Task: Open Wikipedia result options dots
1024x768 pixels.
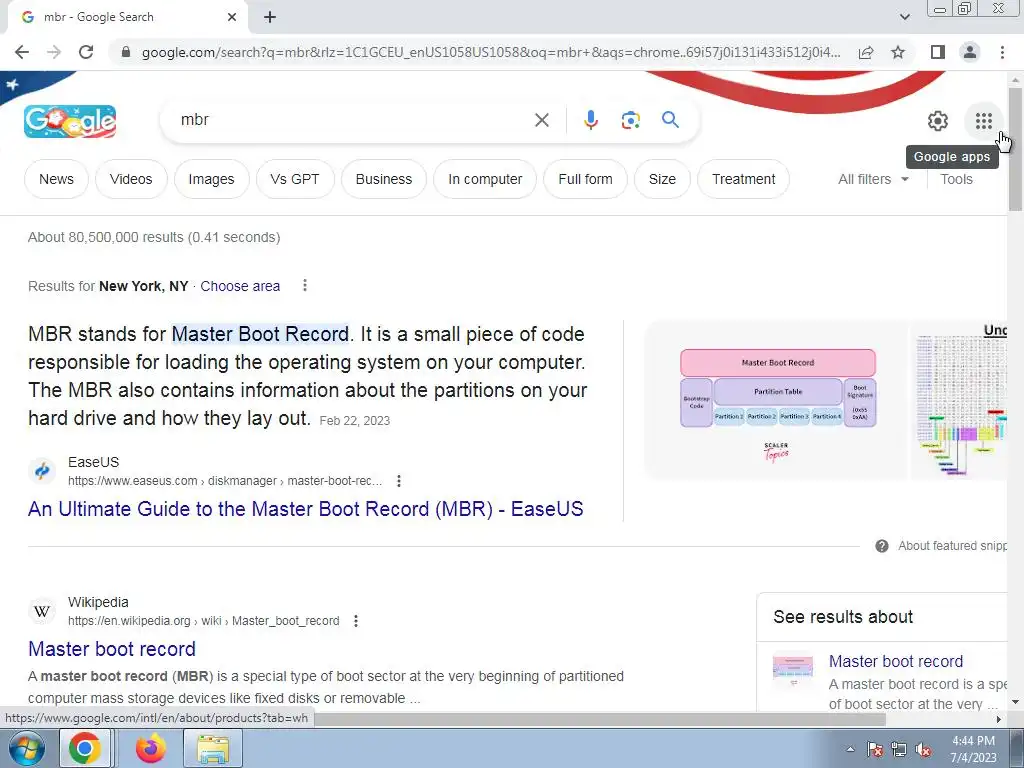Action: click(356, 621)
